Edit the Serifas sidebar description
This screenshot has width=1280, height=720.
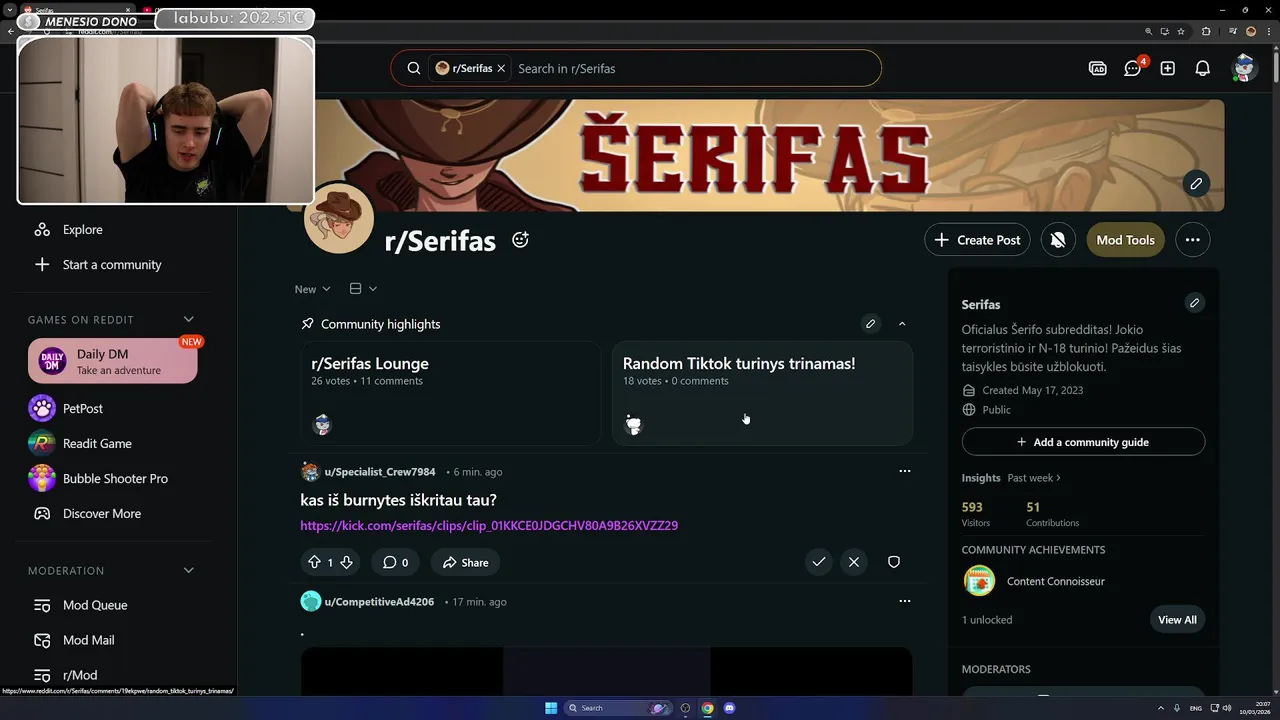point(1194,303)
